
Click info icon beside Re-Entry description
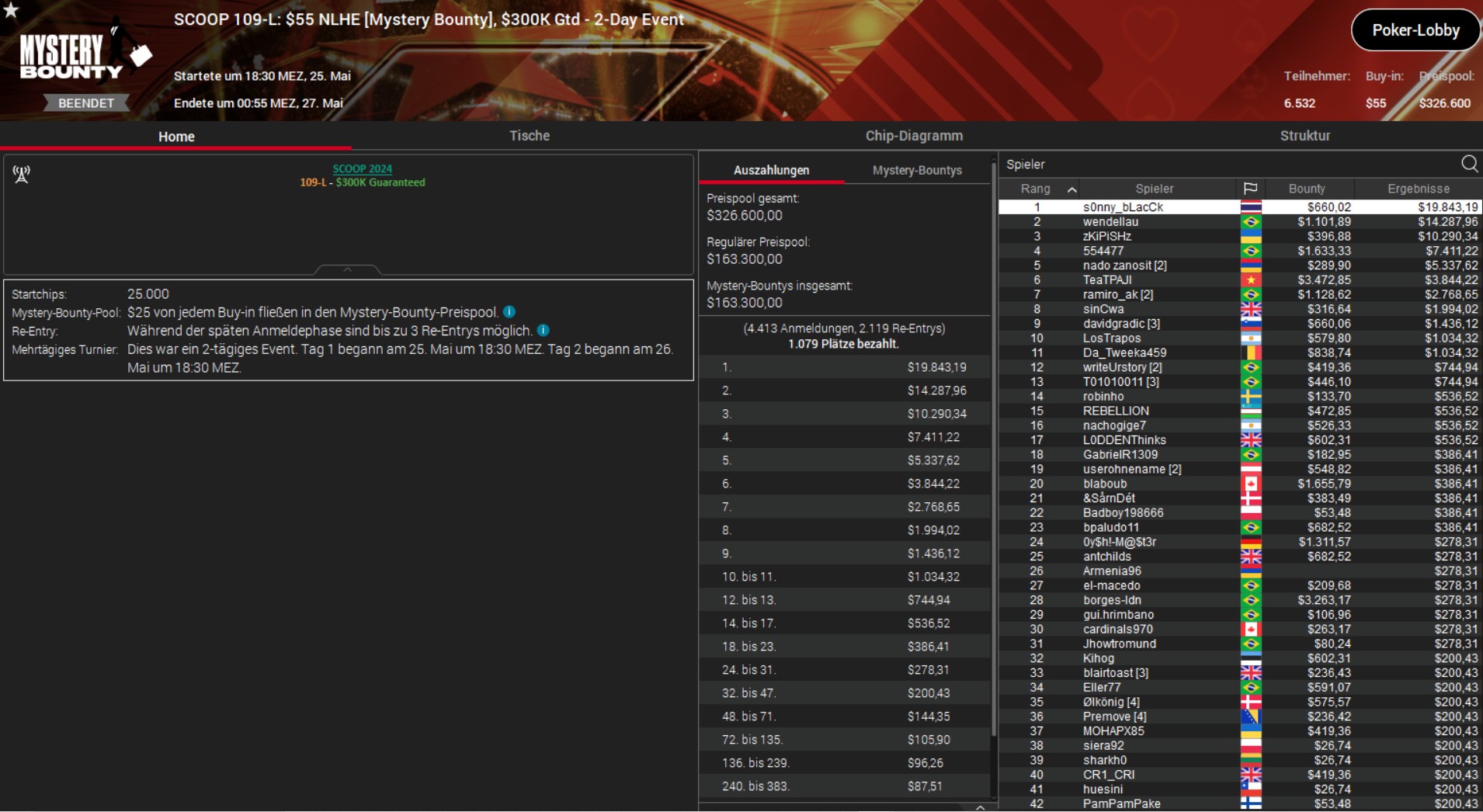pos(544,331)
